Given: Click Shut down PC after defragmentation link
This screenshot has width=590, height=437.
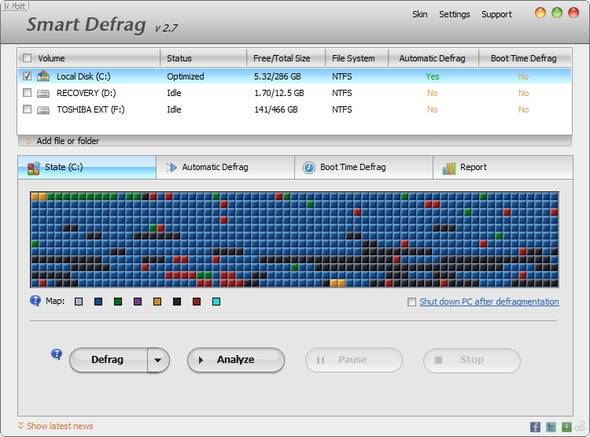Looking at the screenshot, I should [x=489, y=302].
